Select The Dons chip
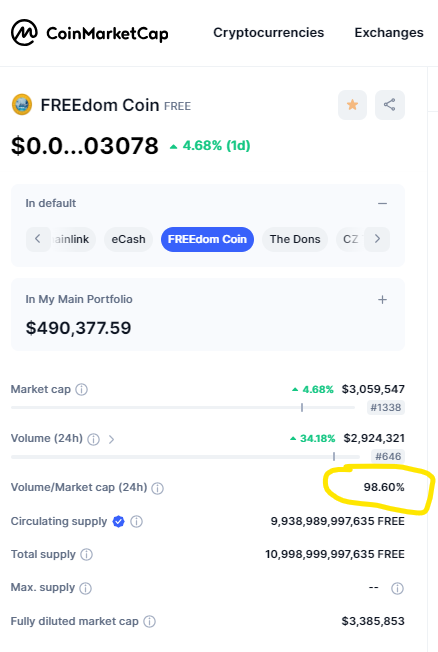This screenshot has width=438, height=652. 295,239
